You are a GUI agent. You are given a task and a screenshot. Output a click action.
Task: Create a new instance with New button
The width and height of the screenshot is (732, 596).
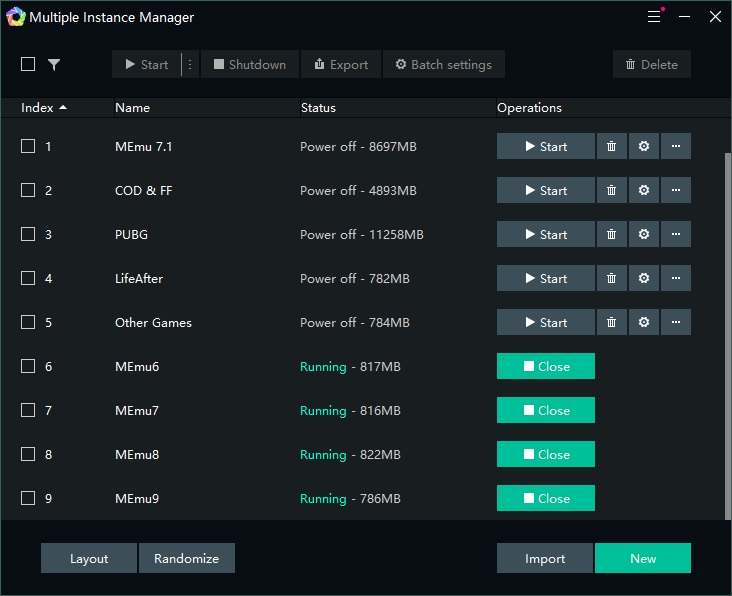pos(642,558)
